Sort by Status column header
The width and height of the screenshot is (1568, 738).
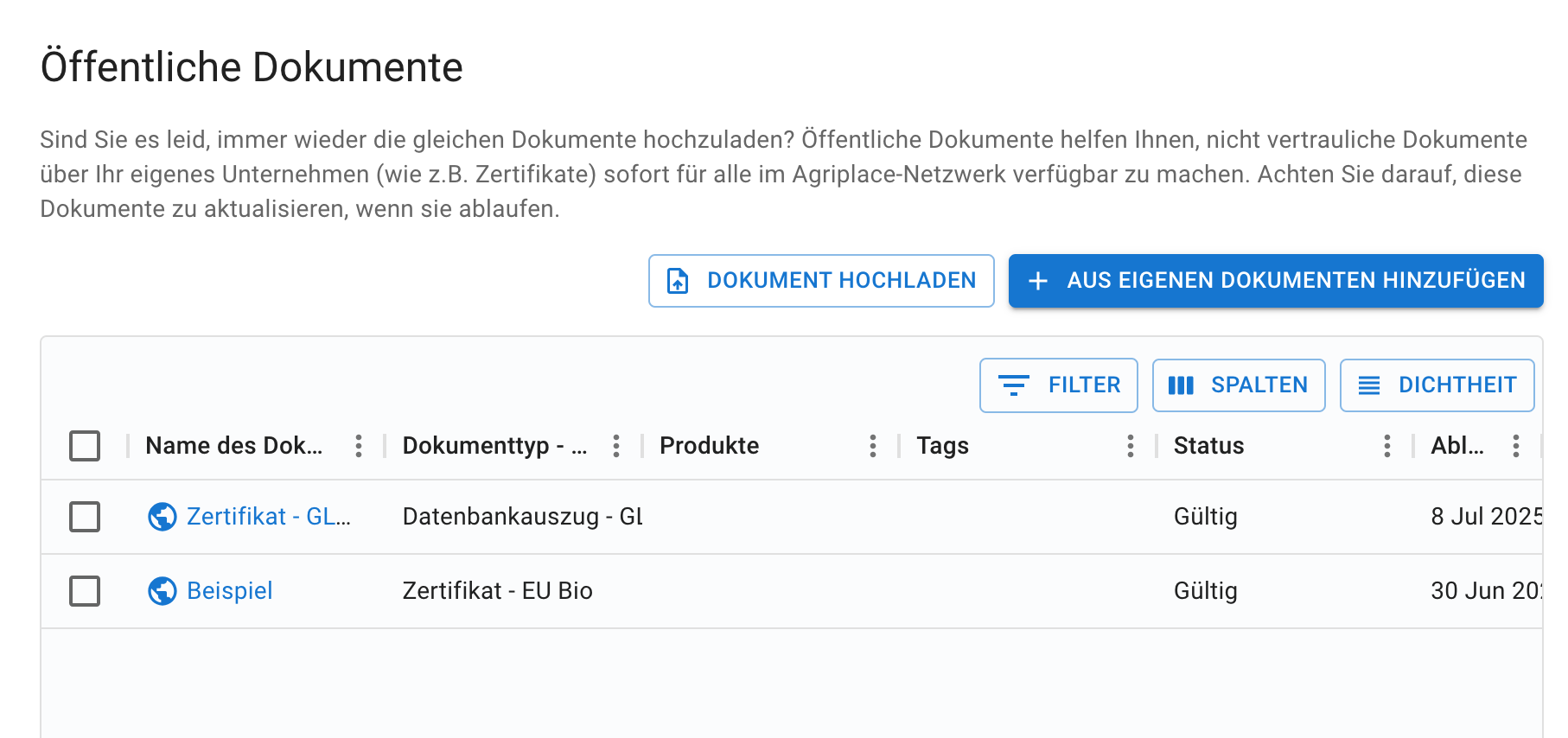pos(1208,446)
